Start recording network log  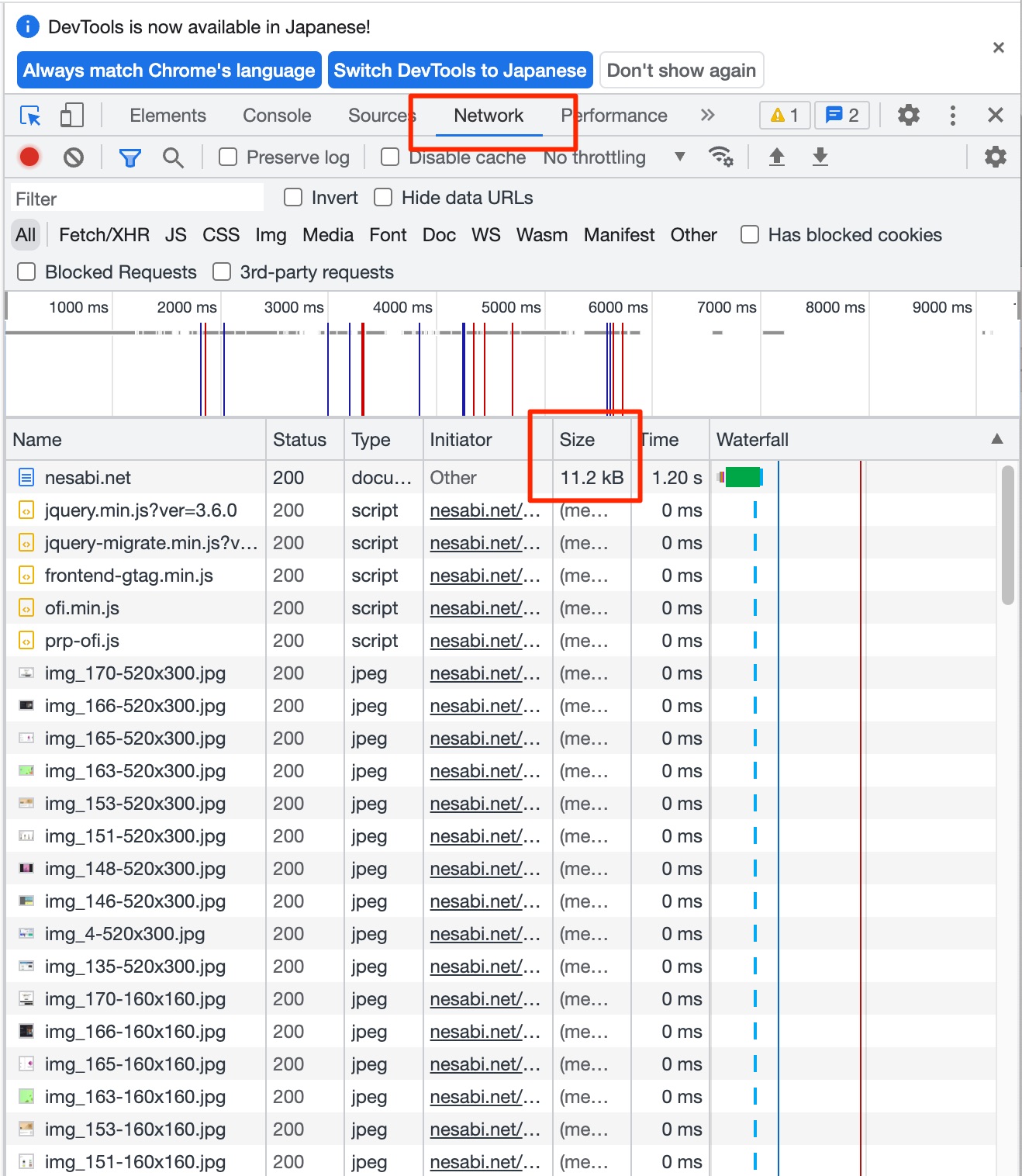29,157
